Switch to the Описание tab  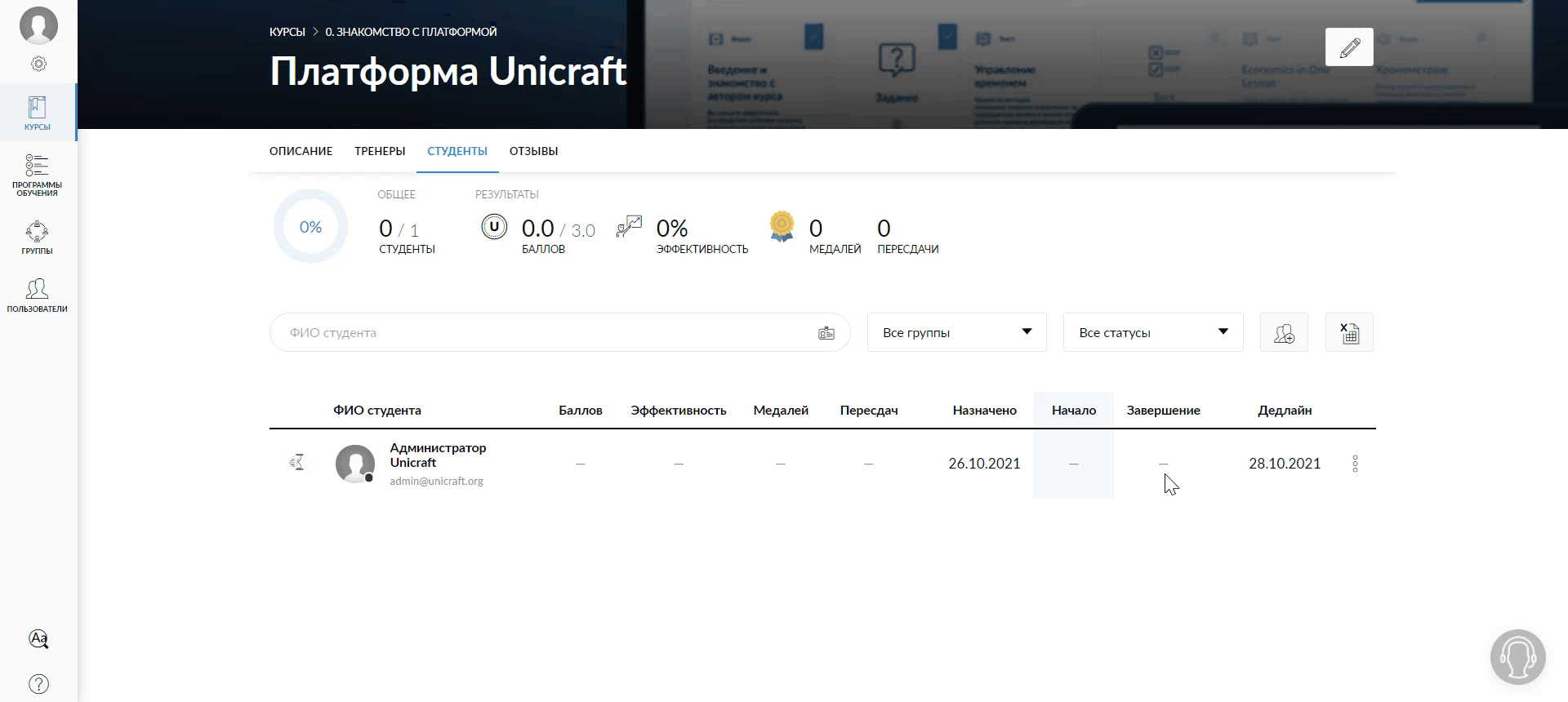pos(301,151)
